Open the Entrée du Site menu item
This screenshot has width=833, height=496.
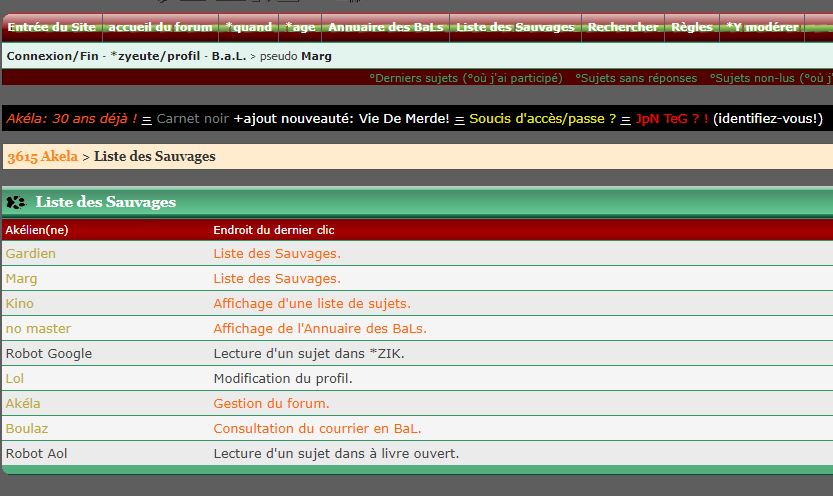(51, 27)
